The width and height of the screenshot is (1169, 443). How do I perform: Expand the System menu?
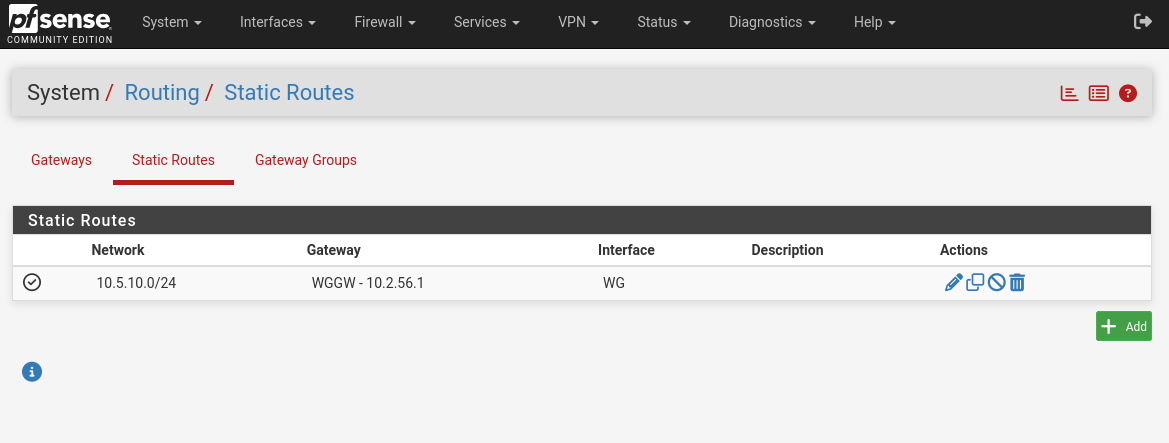tap(172, 22)
